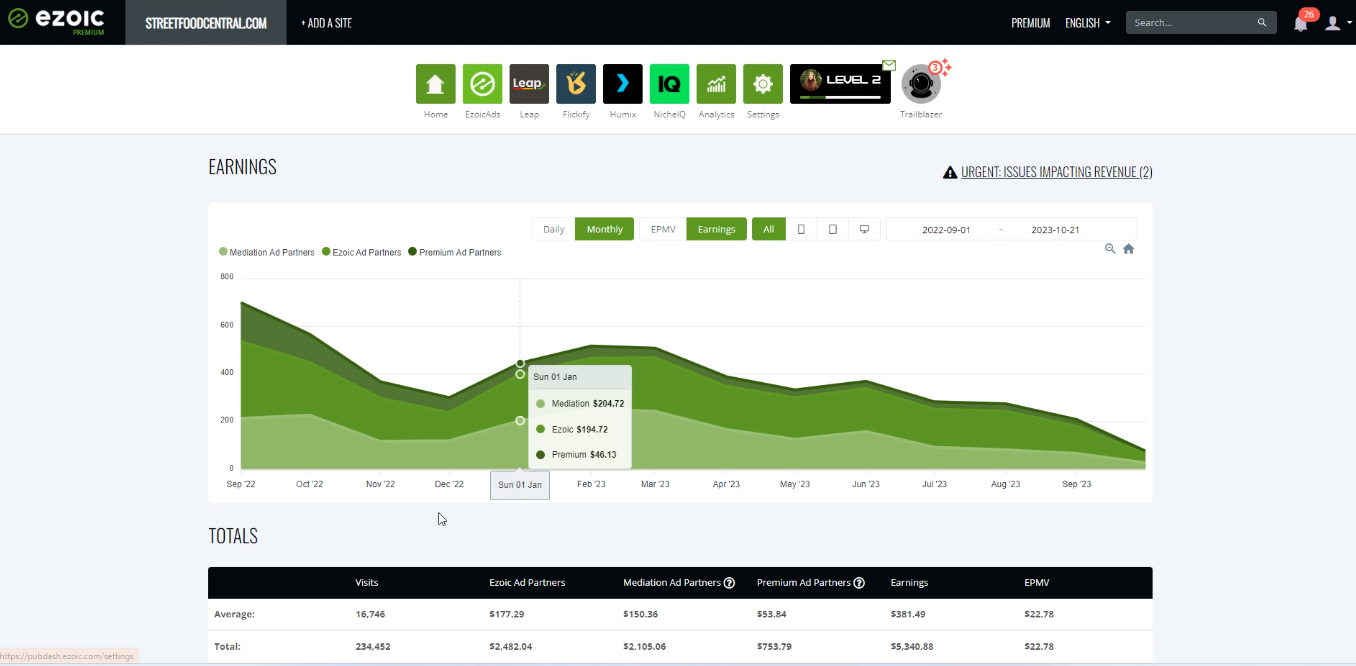Open the Analytics chart icon
The height and width of the screenshot is (666, 1356).
[716, 84]
